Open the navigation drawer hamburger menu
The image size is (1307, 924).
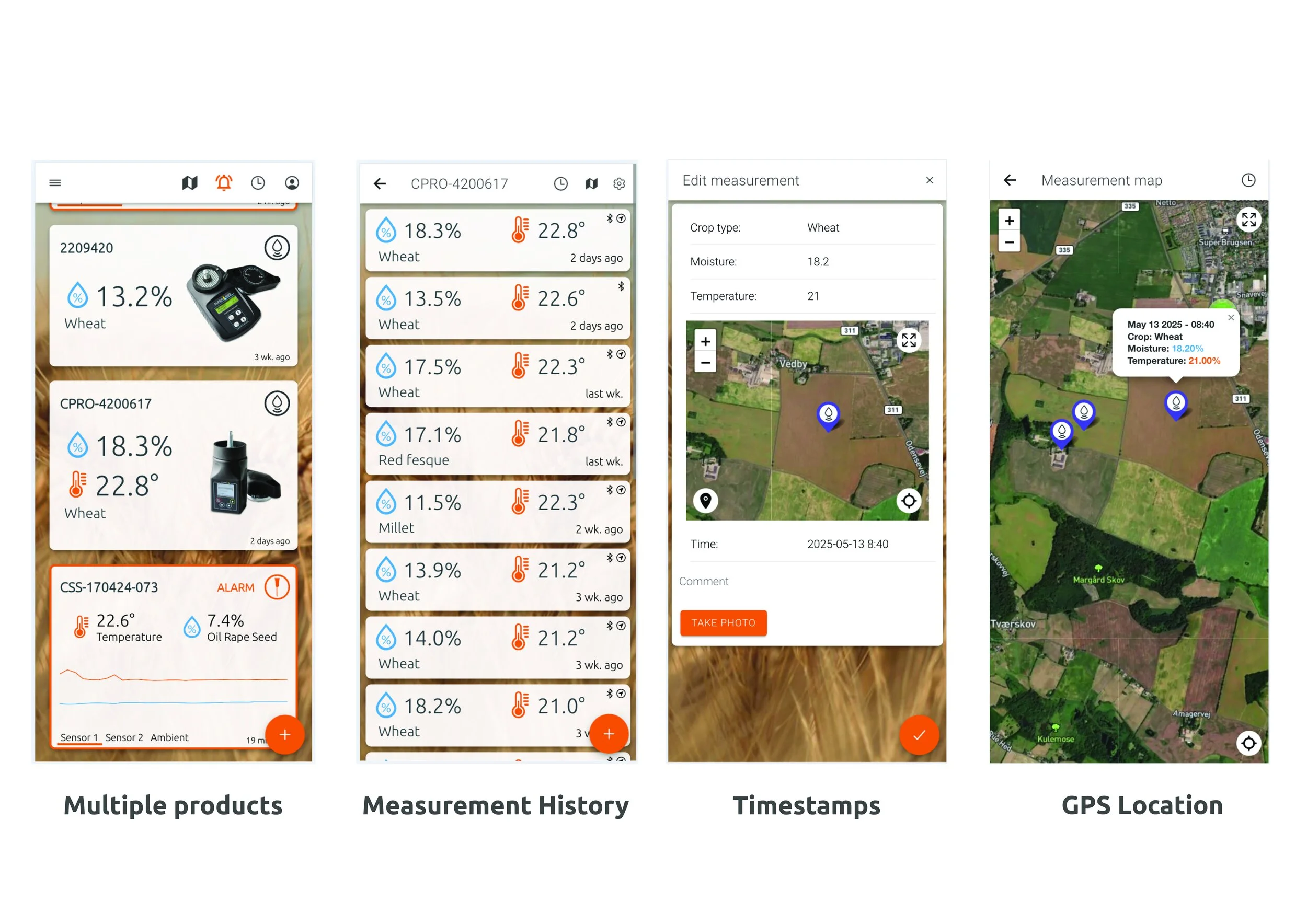(x=55, y=182)
